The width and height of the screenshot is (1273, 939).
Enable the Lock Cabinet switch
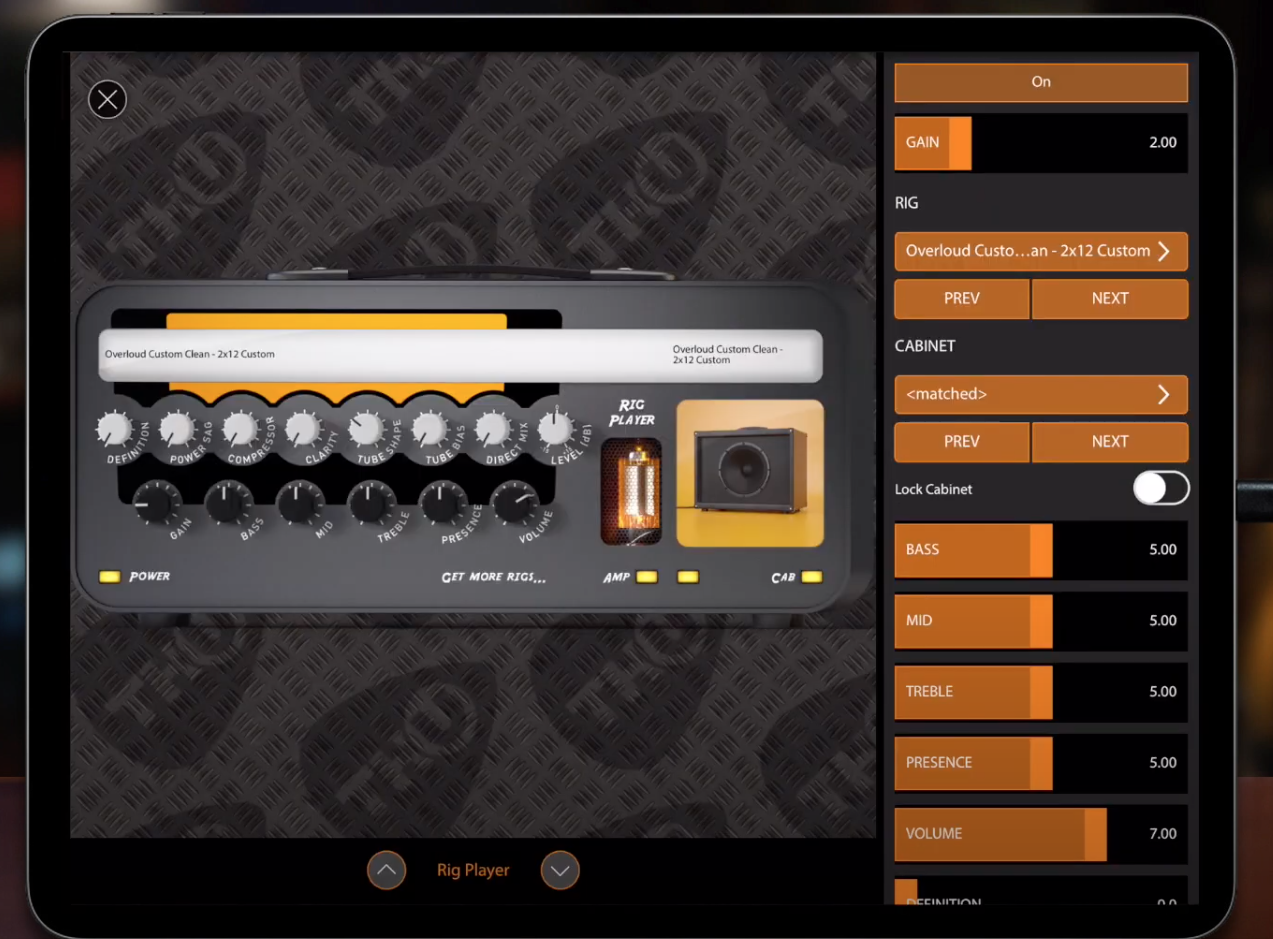point(1161,488)
